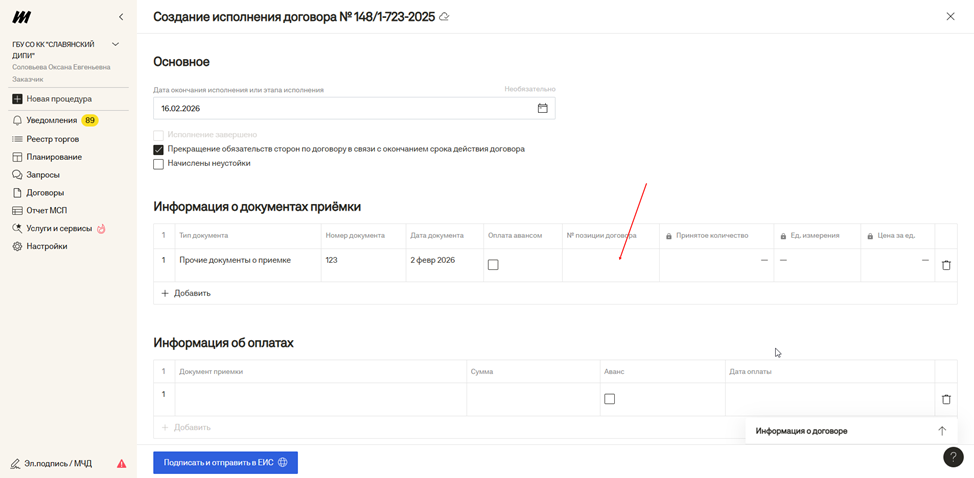Uncheck Прекращение обязательств сторон checkbox

158,150
